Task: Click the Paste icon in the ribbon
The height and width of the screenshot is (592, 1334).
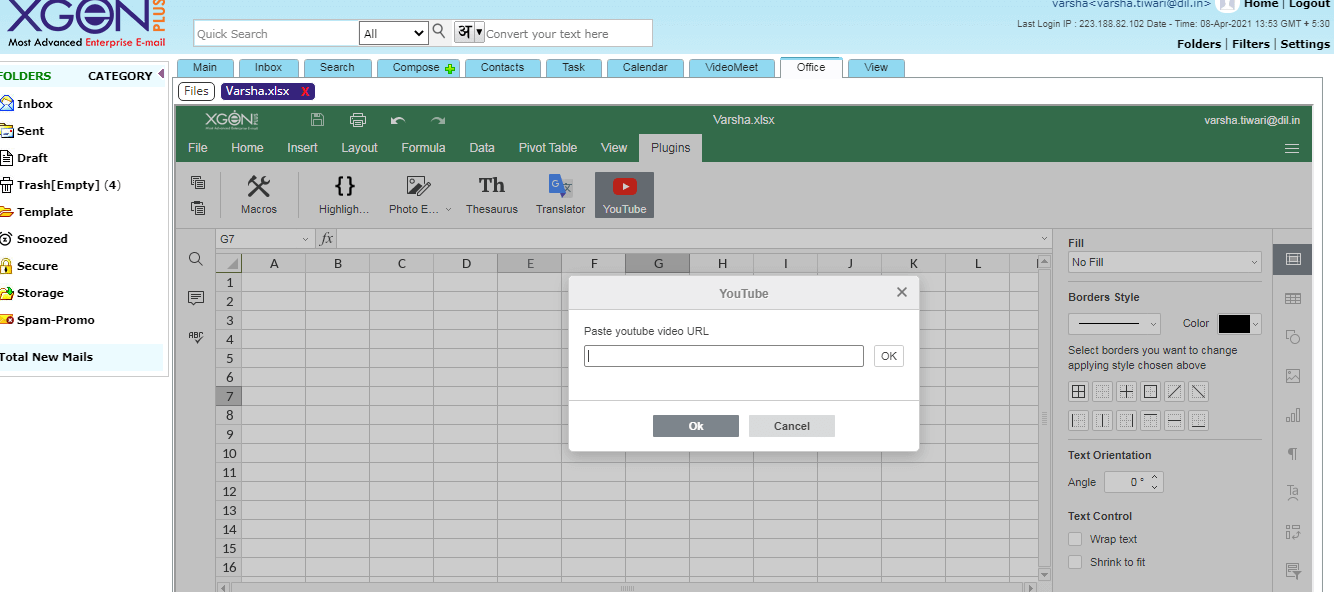Action: tap(198, 208)
